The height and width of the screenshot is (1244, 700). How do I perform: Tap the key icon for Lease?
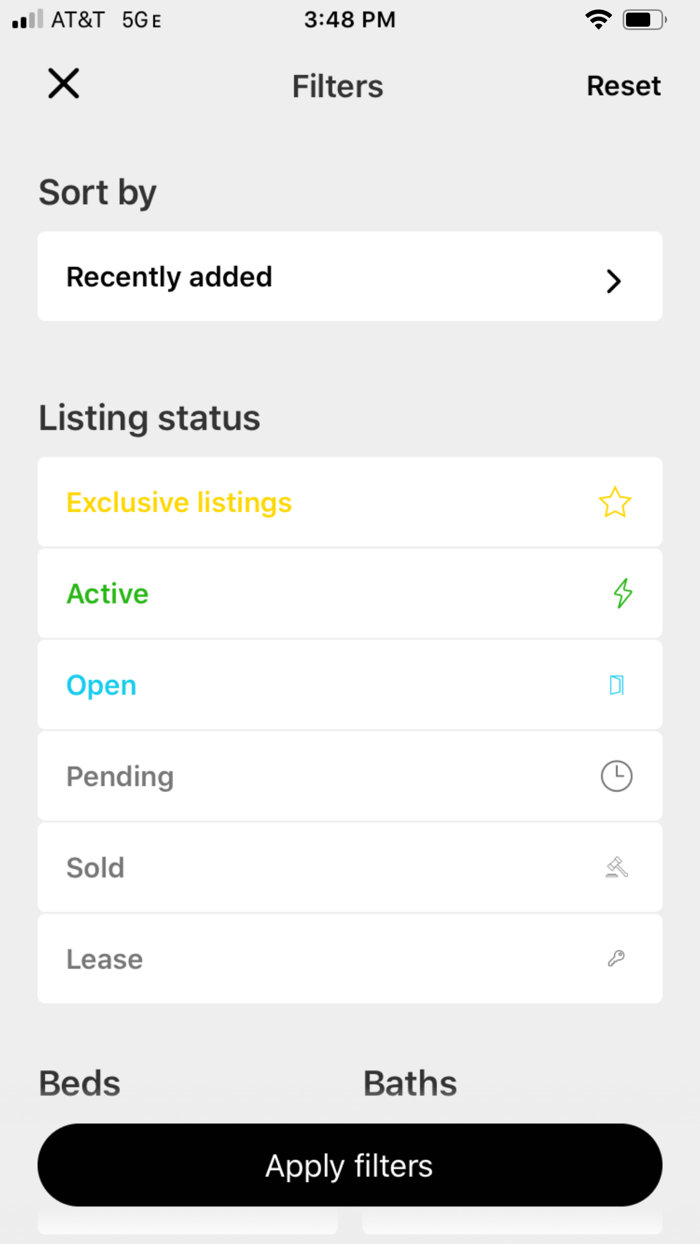[616, 959]
